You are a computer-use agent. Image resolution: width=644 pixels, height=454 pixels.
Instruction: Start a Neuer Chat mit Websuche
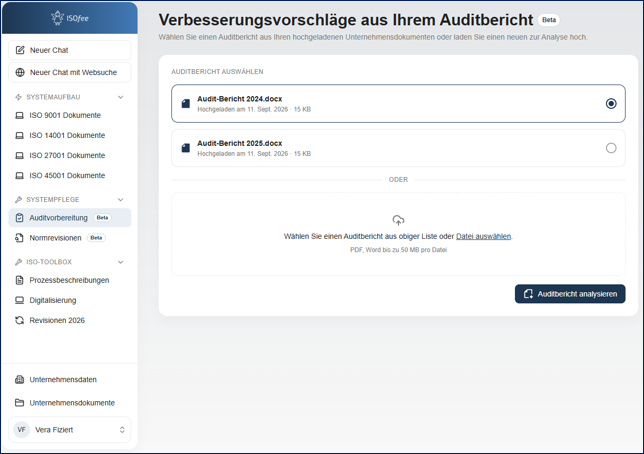tap(70, 72)
